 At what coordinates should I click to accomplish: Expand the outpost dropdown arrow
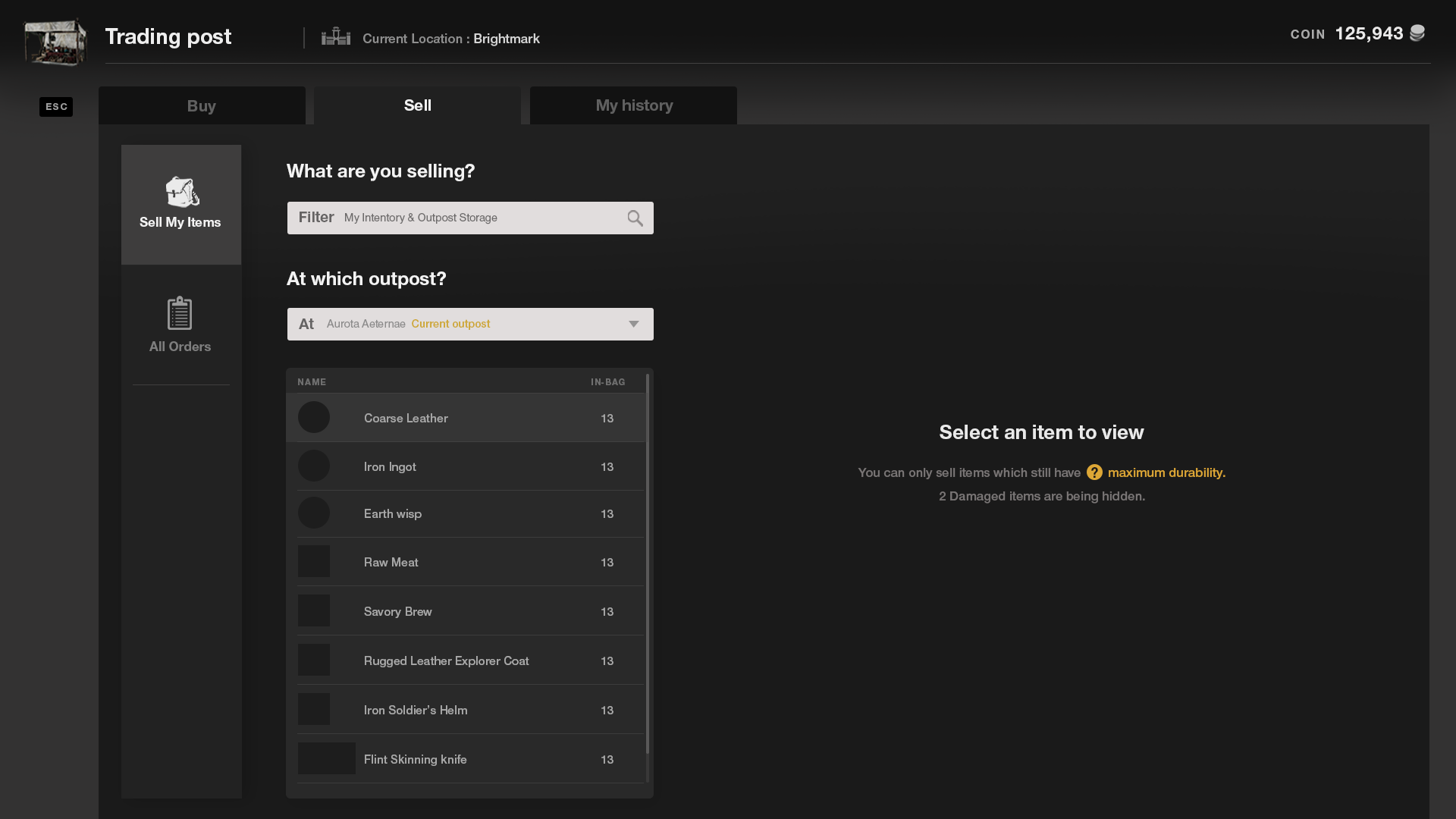[x=633, y=324]
